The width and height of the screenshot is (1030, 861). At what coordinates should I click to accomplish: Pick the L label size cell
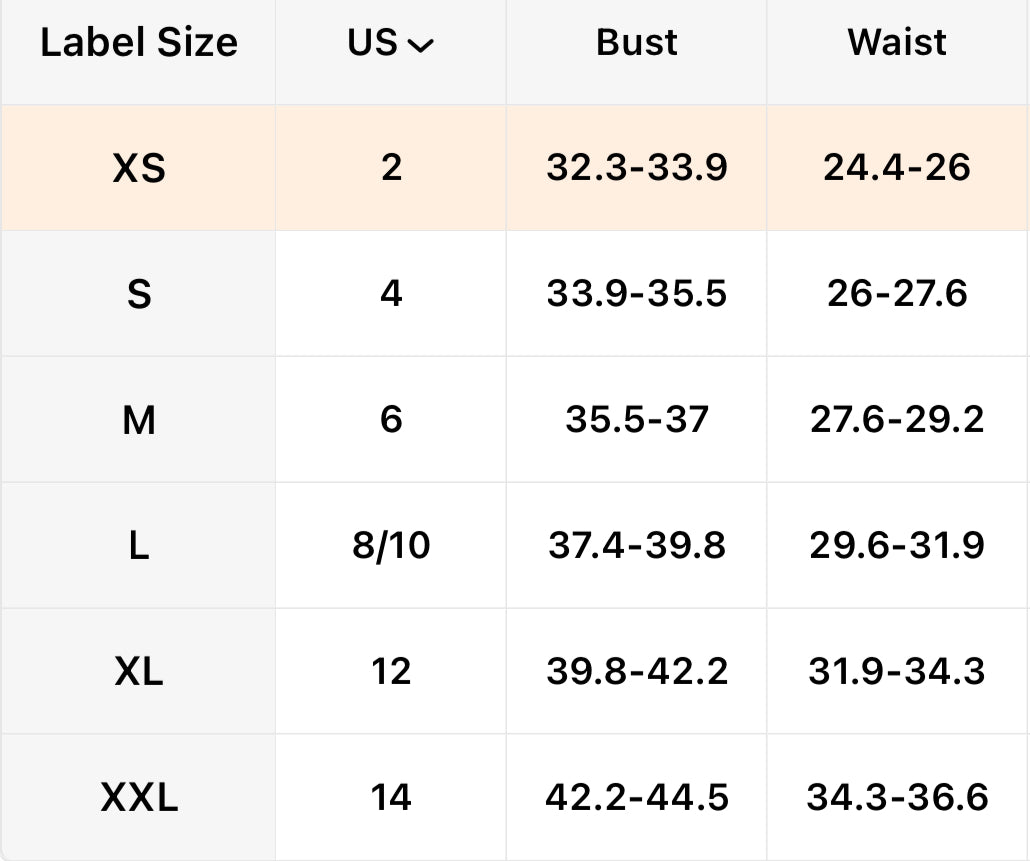click(139, 546)
